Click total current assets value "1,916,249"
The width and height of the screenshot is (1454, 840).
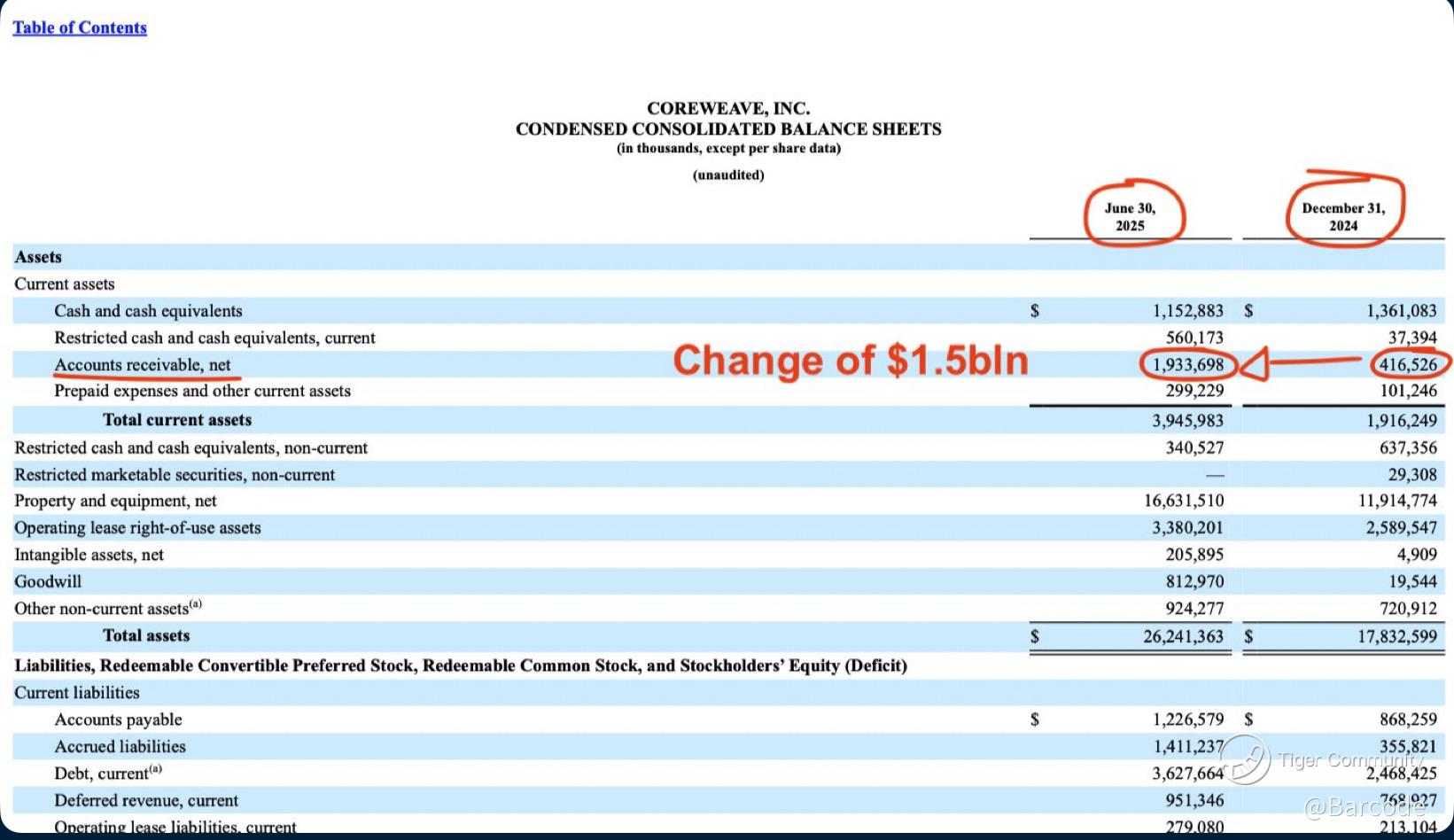1402,421
